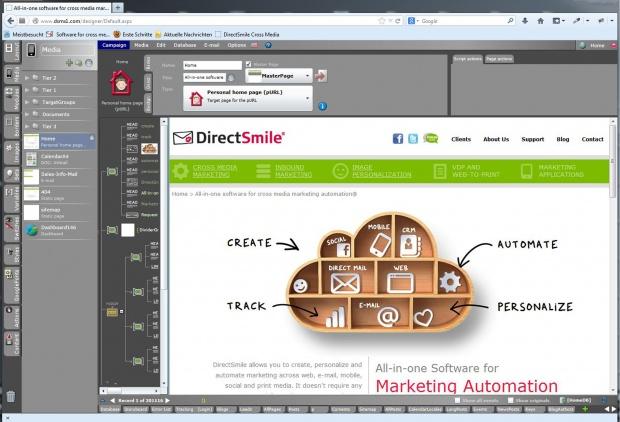This screenshot has width=620, height=422.
Task: Open the Options menu
Action: pyautogui.click(x=236, y=45)
